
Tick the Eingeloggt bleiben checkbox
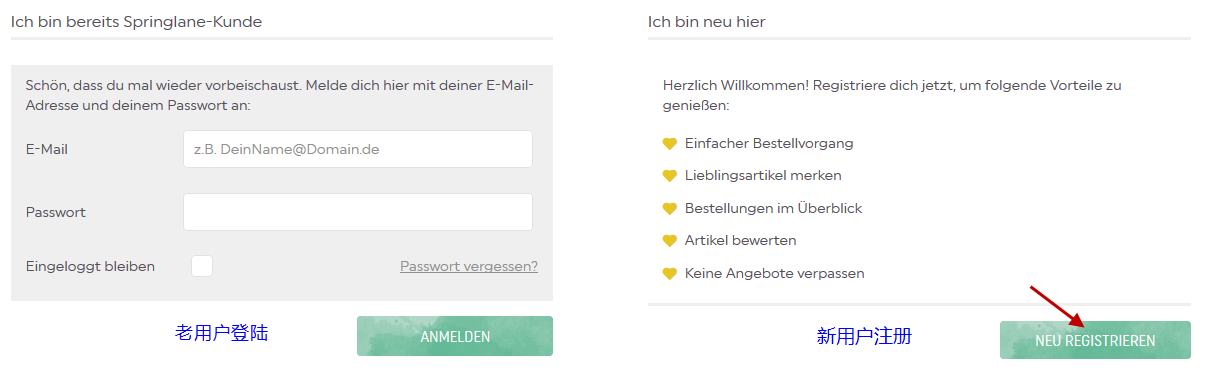pyautogui.click(x=202, y=266)
